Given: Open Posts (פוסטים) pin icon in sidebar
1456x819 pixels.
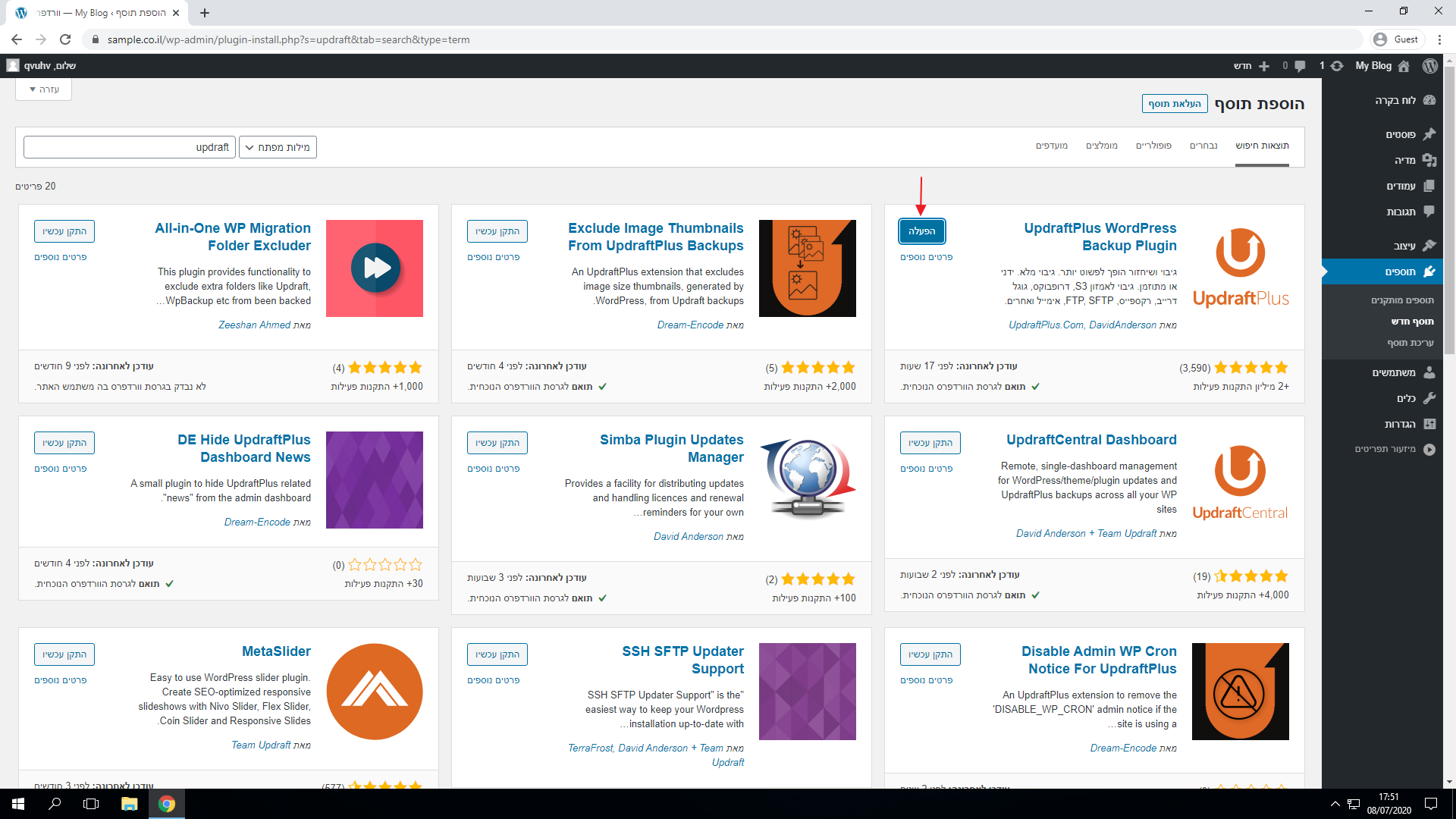Looking at the screenshot, I should pyautogui.click(x=1429, y=134).
